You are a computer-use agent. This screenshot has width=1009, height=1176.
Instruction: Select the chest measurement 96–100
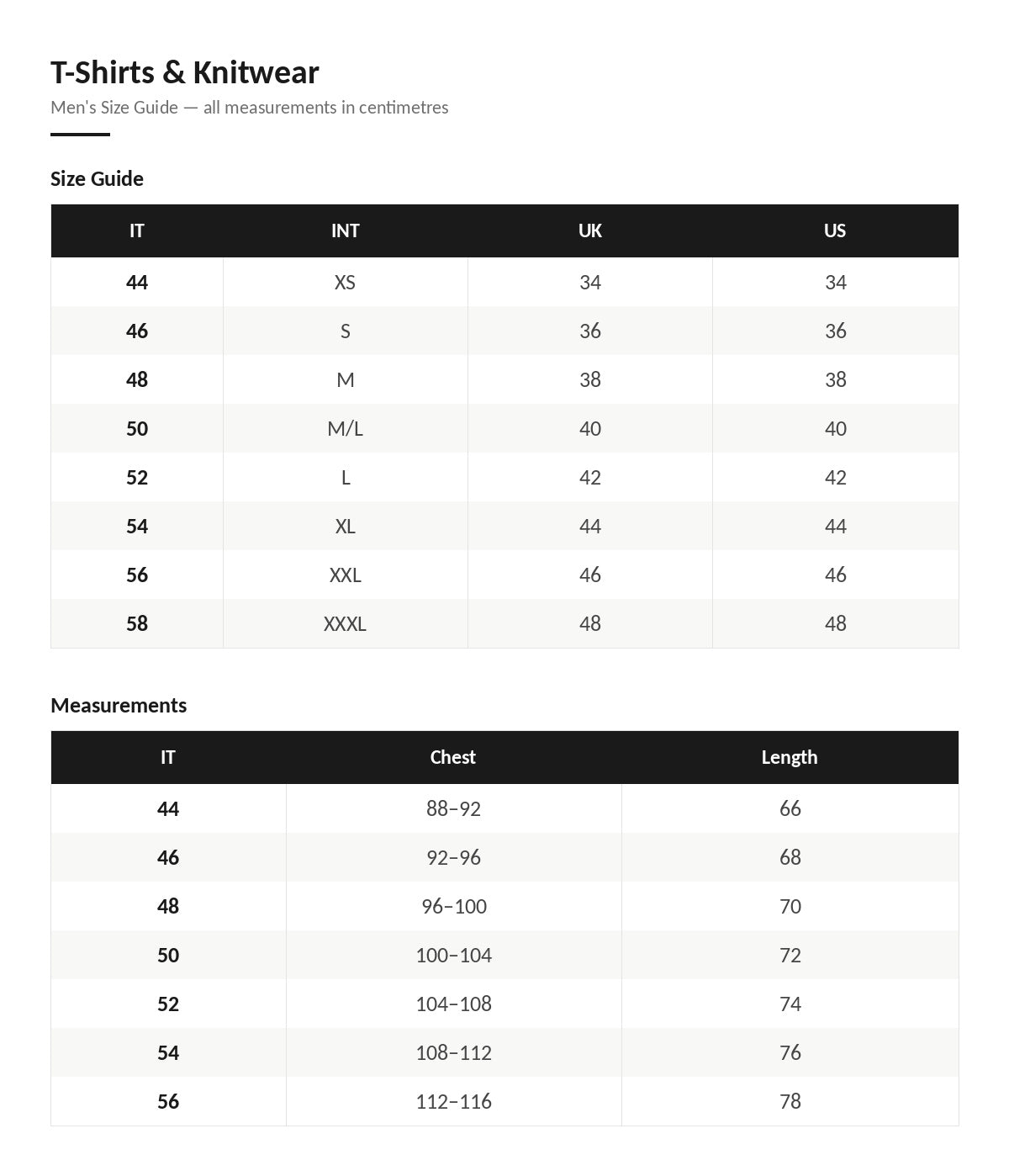453,907
